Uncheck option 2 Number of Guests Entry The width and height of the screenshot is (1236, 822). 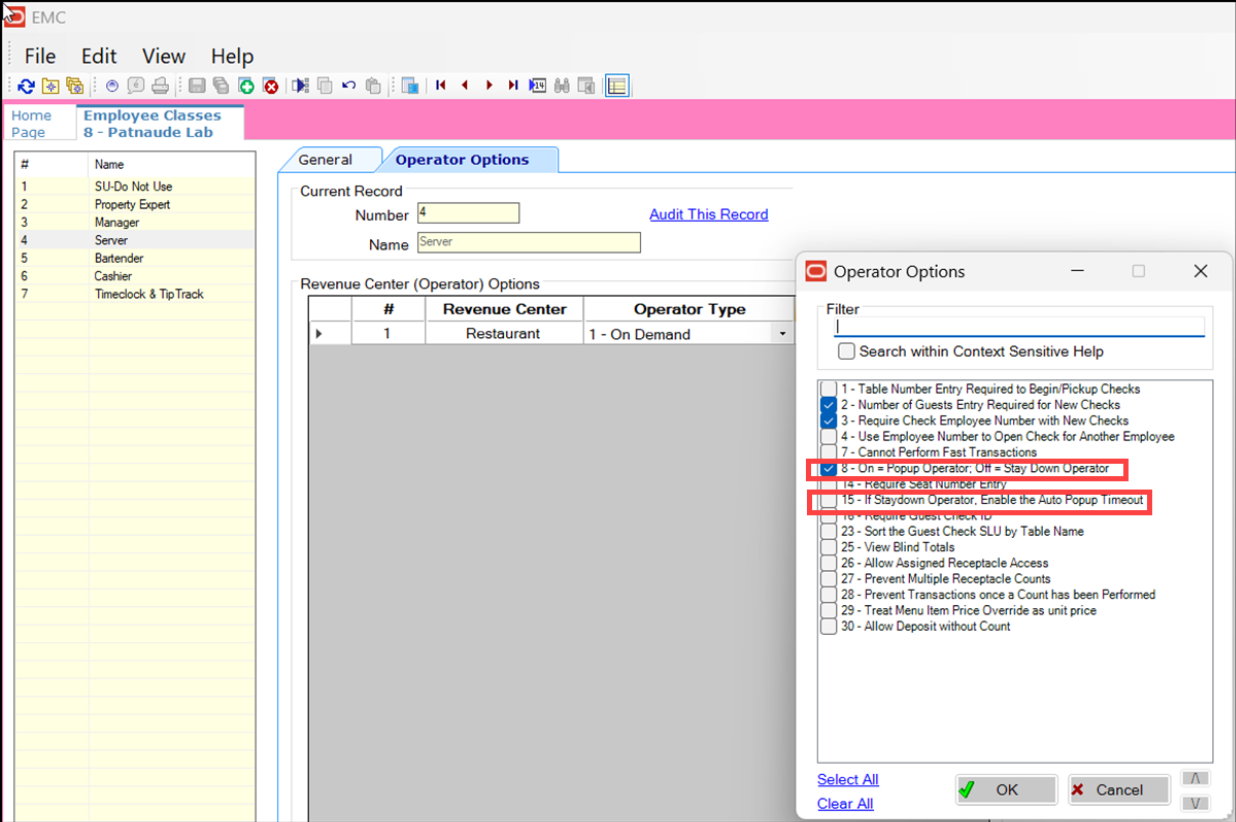coord(828,405)
